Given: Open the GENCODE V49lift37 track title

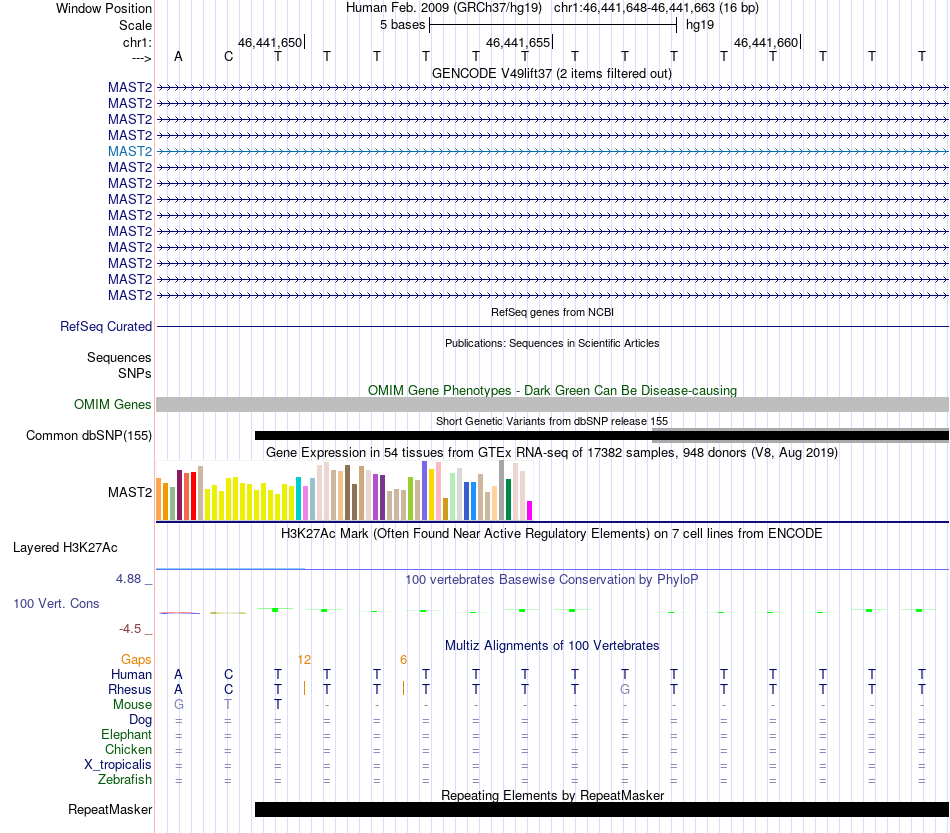Looking at the screenshot, I should [x=552, y=74].
